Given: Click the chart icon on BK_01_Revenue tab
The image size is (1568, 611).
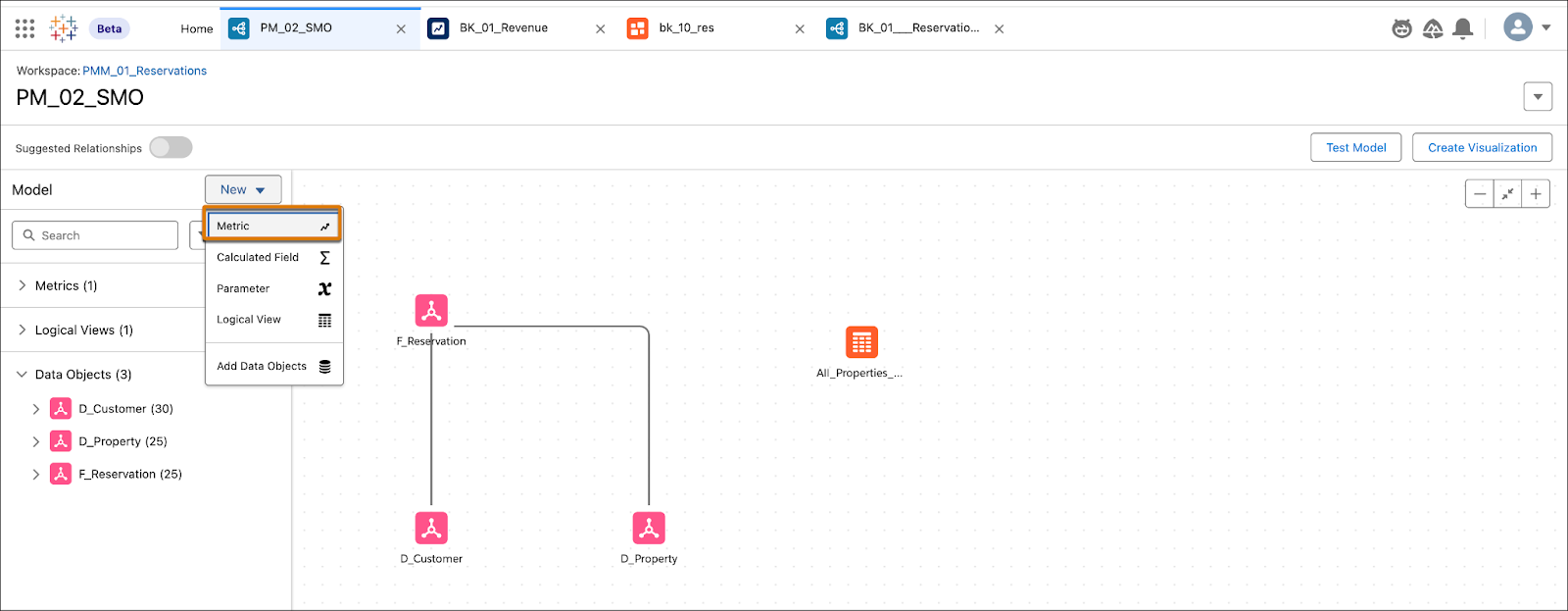Looking at the screenshot, I should click(x=438, y=28).
